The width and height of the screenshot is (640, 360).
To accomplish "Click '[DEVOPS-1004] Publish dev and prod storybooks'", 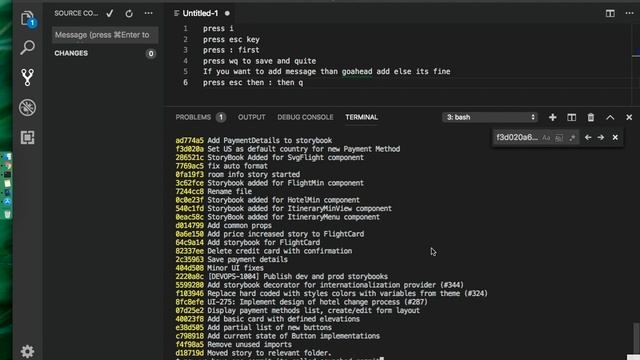I will click(x=298, y=276).
